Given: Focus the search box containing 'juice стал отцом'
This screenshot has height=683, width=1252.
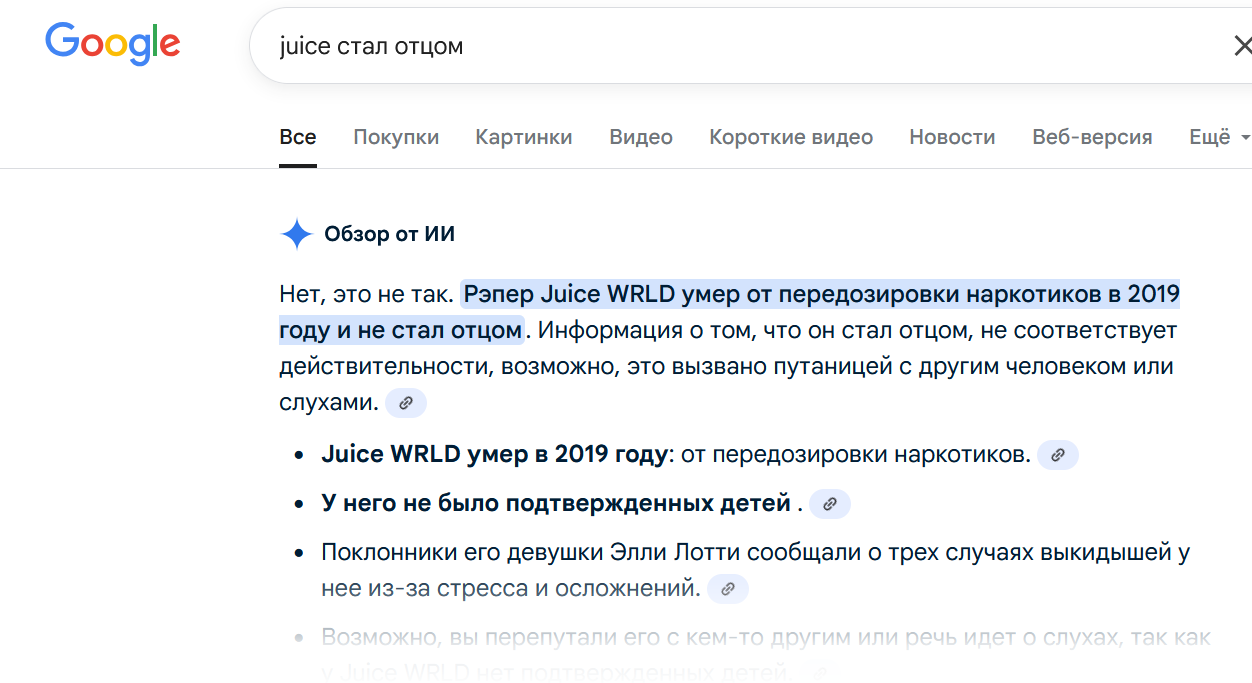Looking at the screenshot, I should tap(750, 46).
